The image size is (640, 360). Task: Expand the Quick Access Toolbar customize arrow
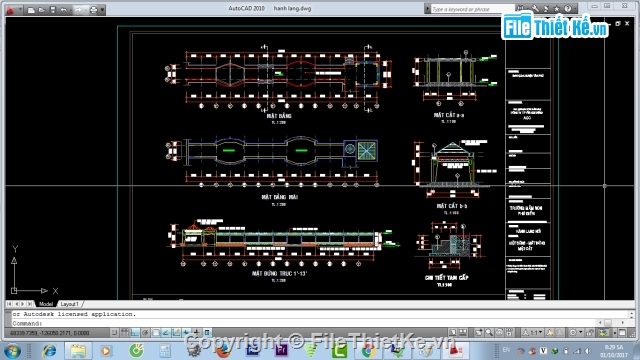pos(102,10)
